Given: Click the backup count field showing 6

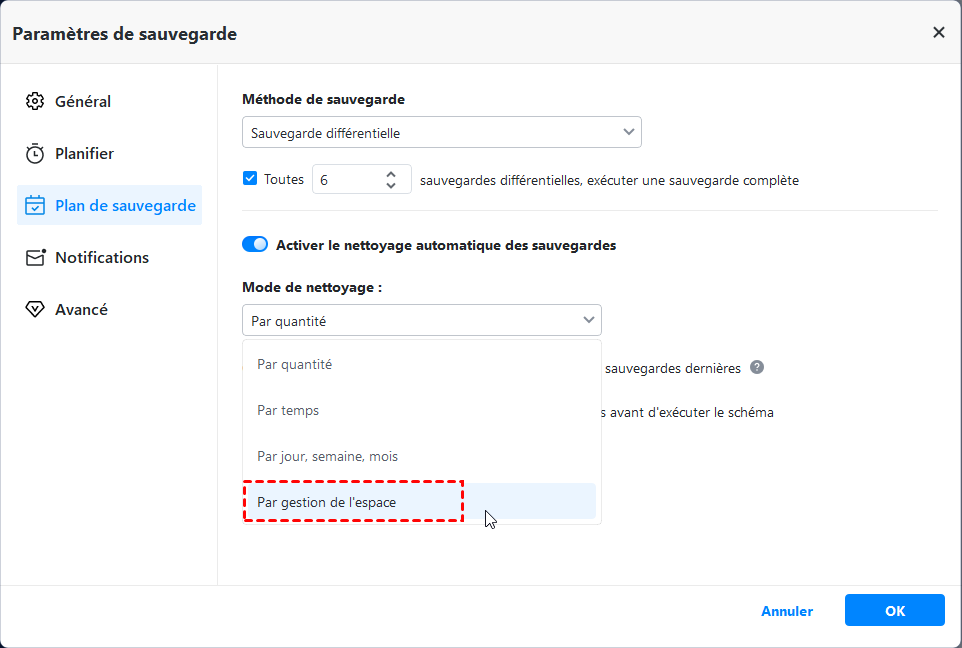Looking at the screenshot, I should tap(345, 180).
